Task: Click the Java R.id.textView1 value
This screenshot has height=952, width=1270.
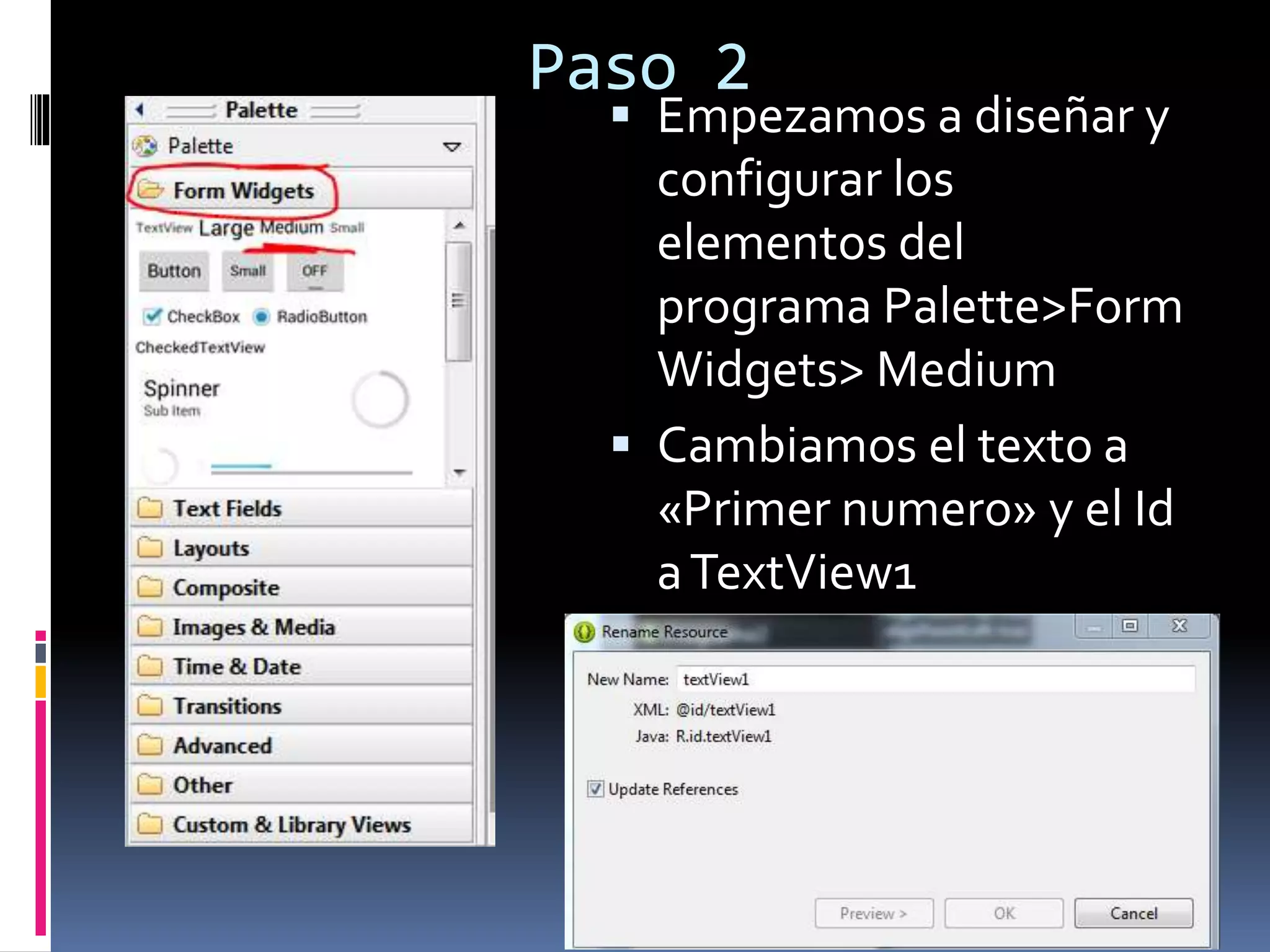Action: (x=724, y=736)
